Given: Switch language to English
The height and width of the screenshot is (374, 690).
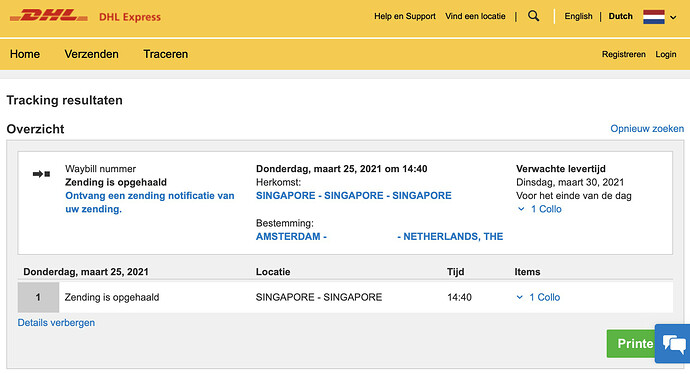Looking at the screenshot, I should point(578,16).
